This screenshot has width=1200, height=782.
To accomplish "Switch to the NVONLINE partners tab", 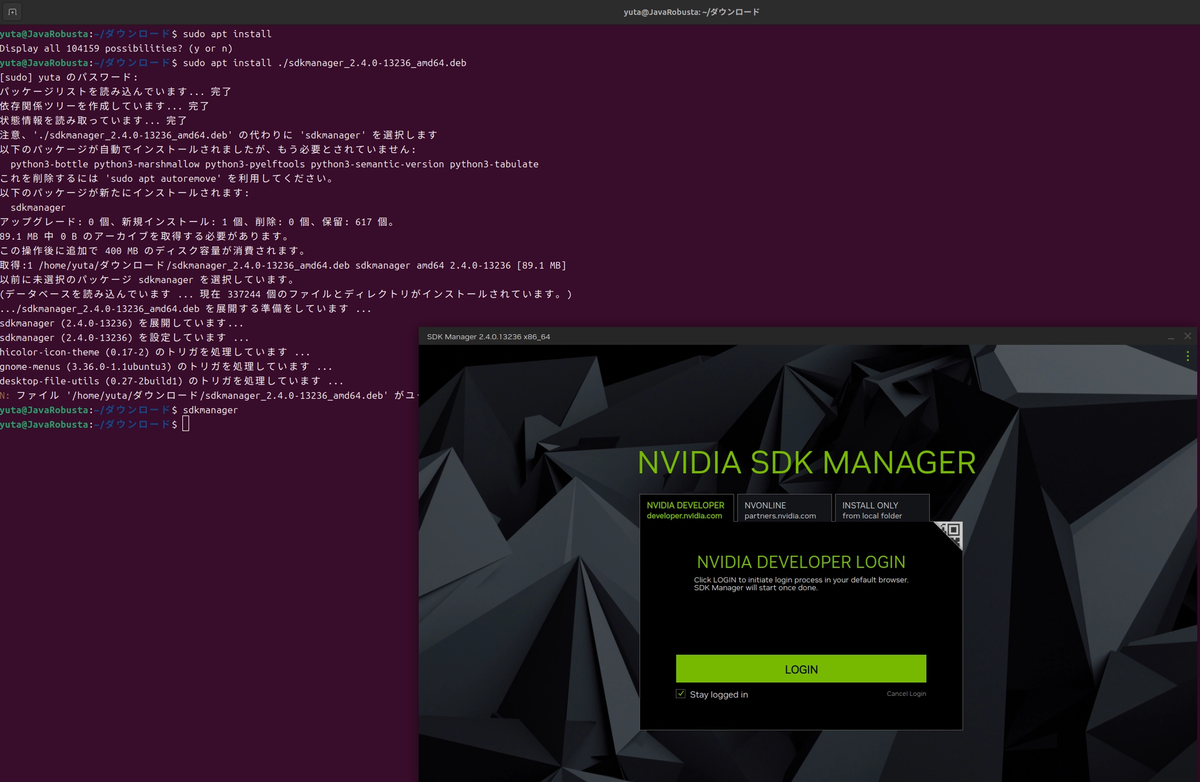I will pyautogui.click(x=785, y=510).
